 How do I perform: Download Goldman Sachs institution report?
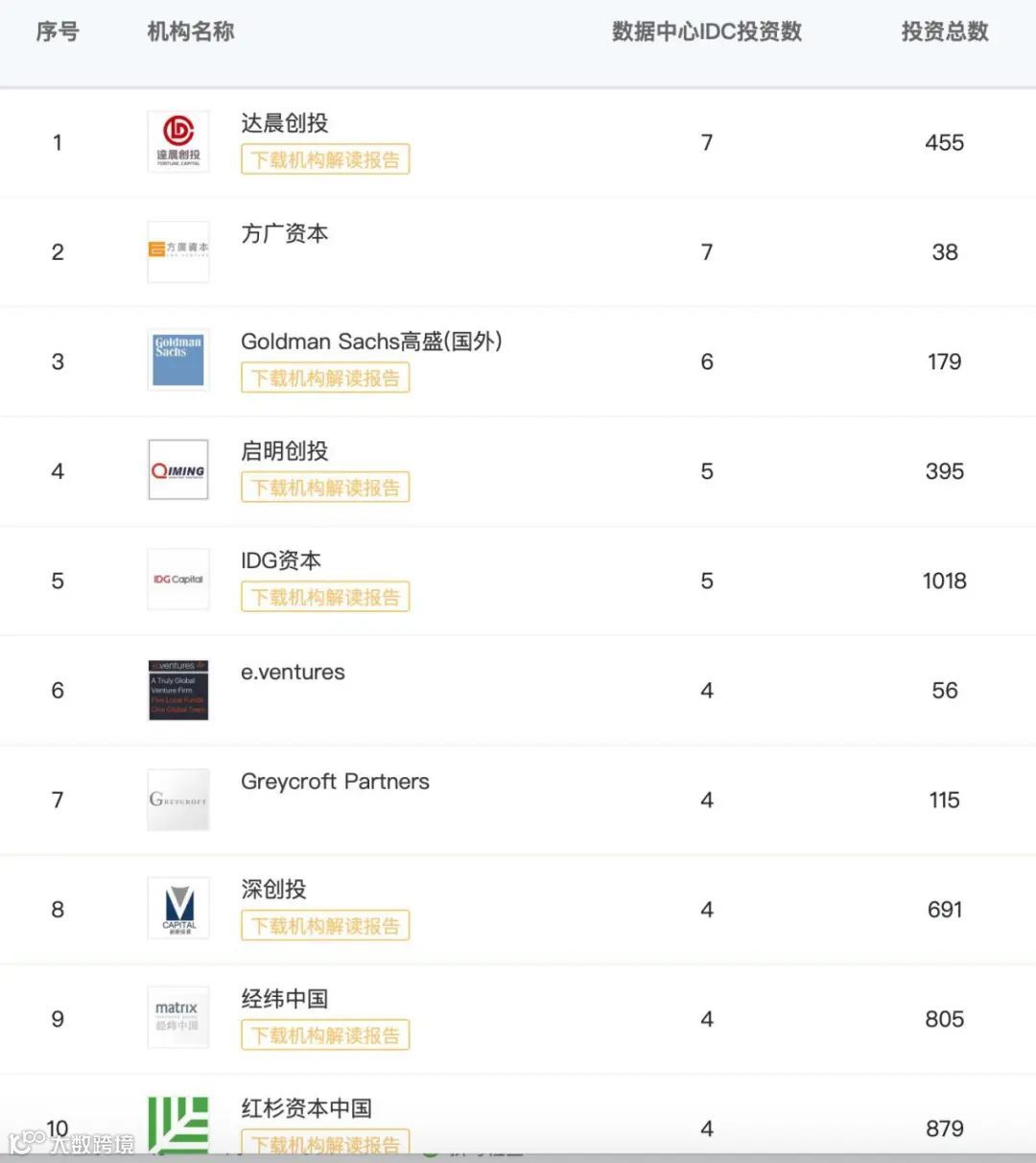pyautogui.click(x=325, y=378)
